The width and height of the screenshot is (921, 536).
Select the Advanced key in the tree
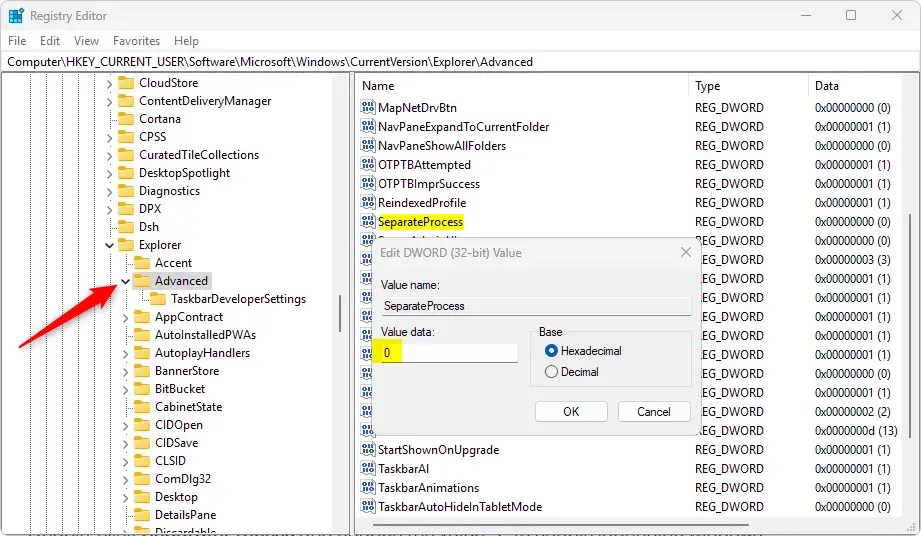[x=181, y=281]
